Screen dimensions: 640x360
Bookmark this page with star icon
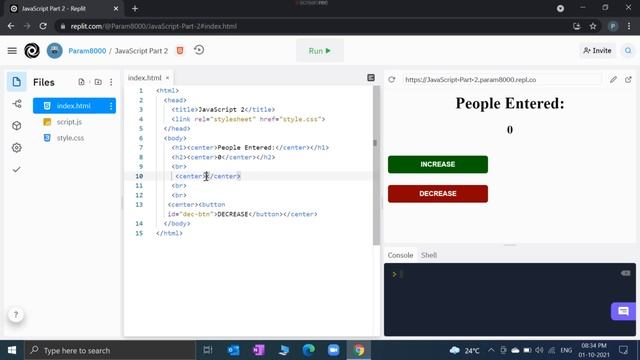coord(593,26)
